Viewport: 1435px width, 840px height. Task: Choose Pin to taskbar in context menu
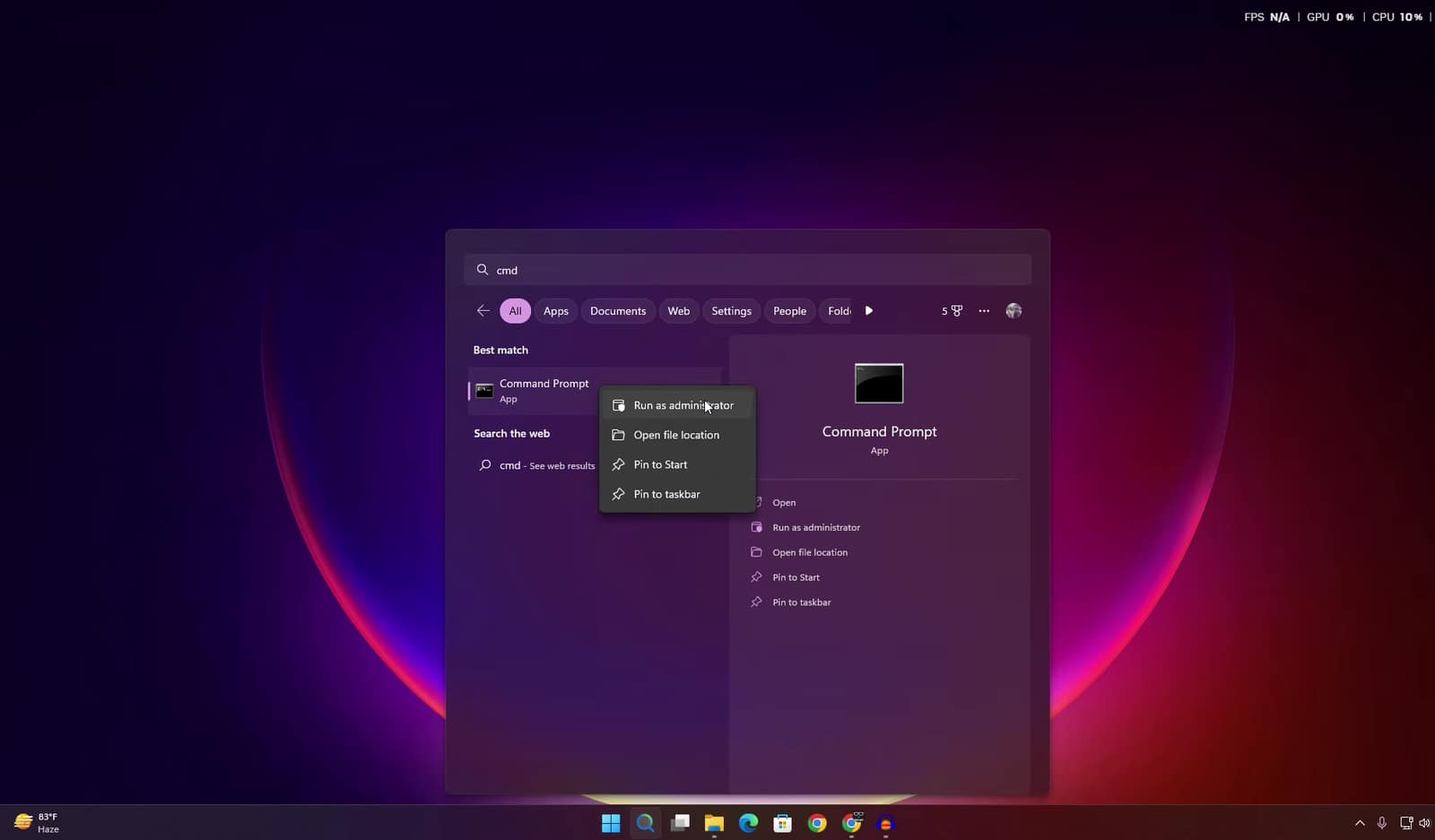point(677,494)
